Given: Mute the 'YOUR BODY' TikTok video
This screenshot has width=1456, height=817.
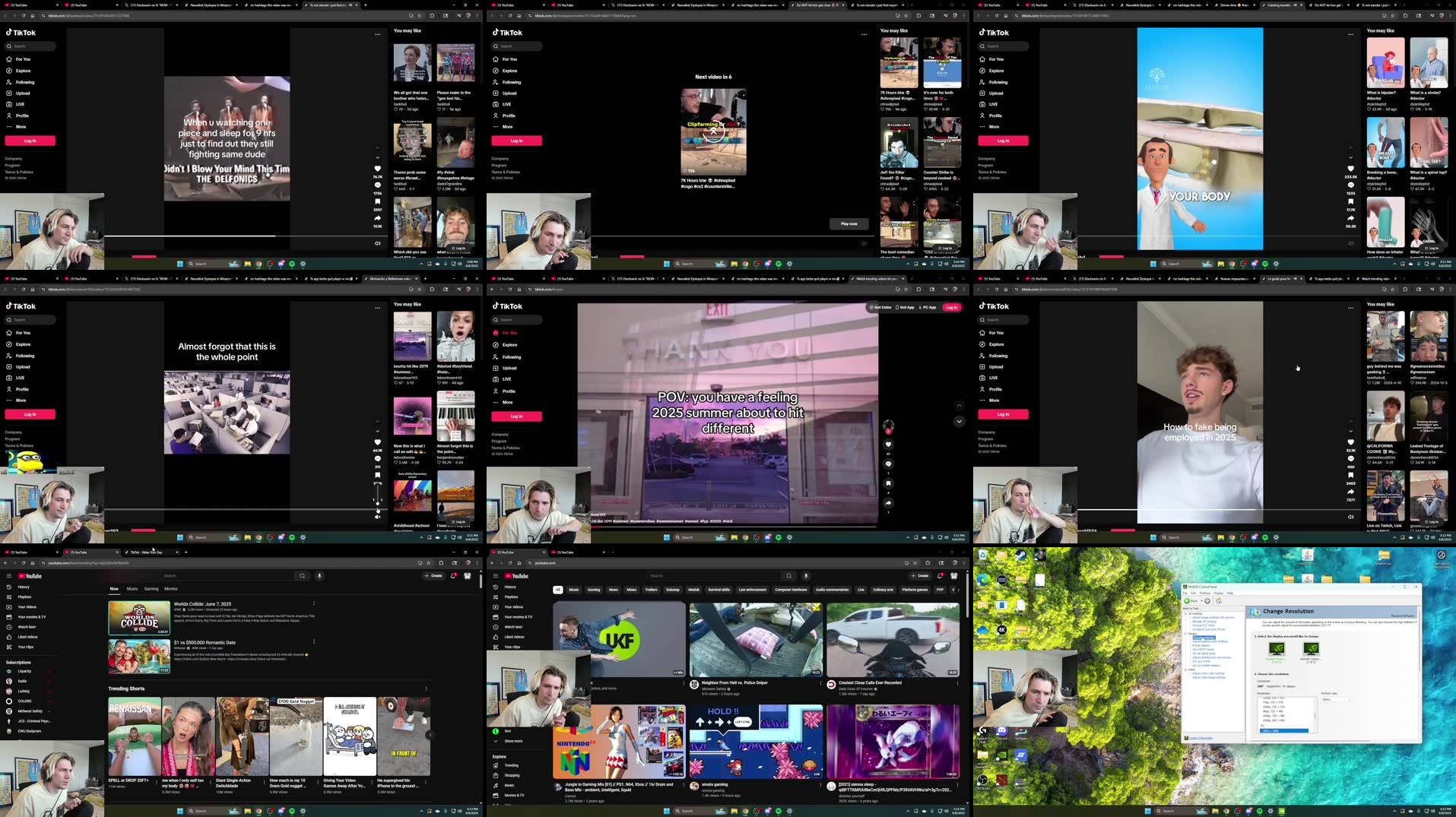Looking at the screenshot, I should [1350, 243].
